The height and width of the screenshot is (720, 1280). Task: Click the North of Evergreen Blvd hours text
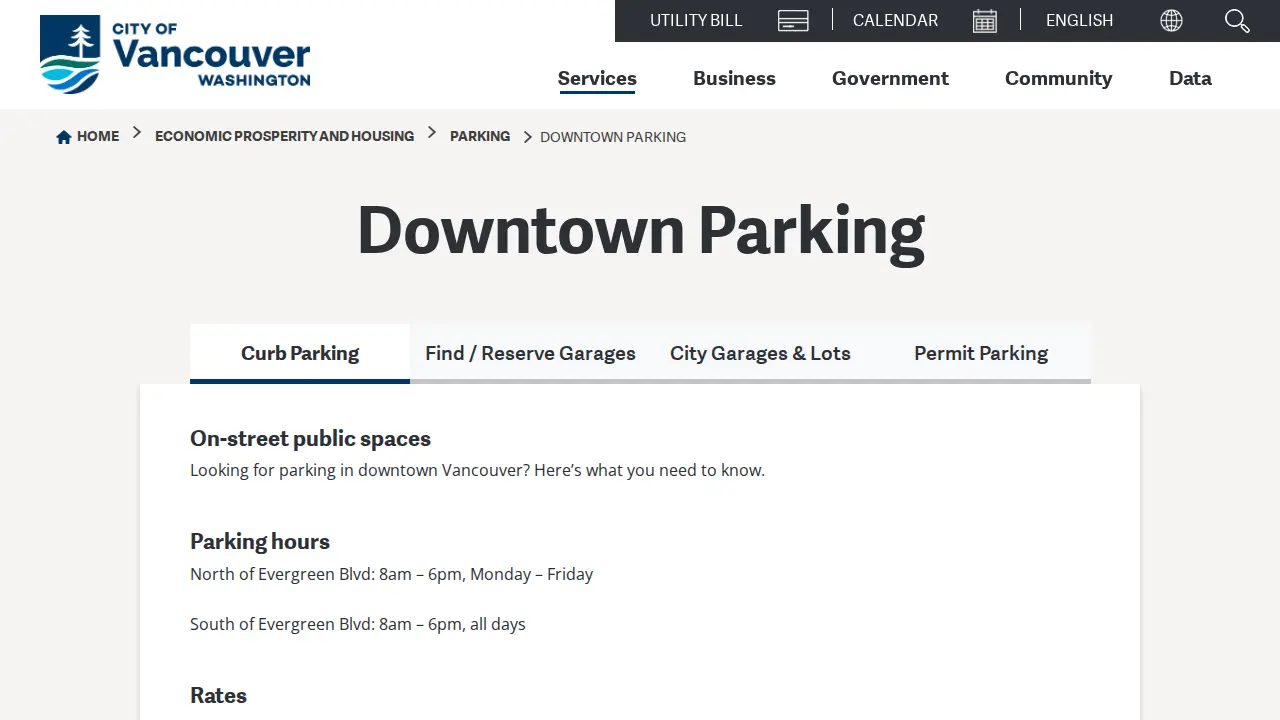click(391, 574)
